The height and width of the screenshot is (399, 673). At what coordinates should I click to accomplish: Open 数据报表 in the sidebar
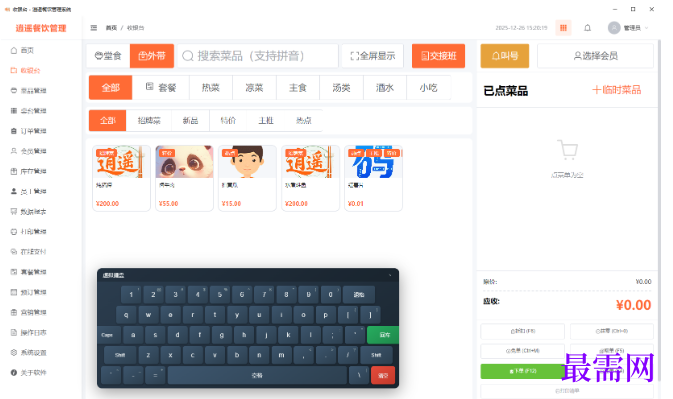(x=28, y=212)
